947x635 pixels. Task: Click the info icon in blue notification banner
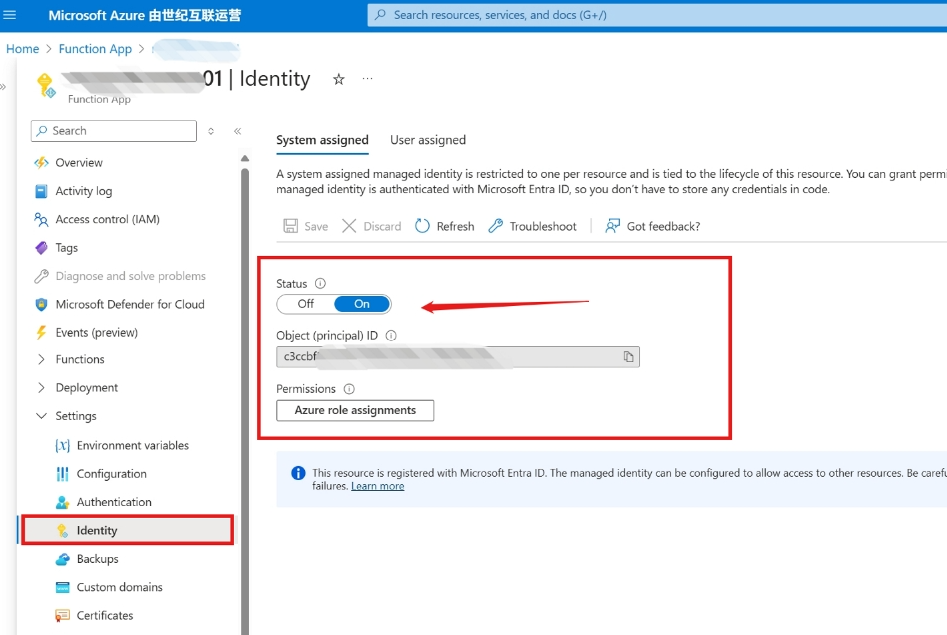(298, 473)
